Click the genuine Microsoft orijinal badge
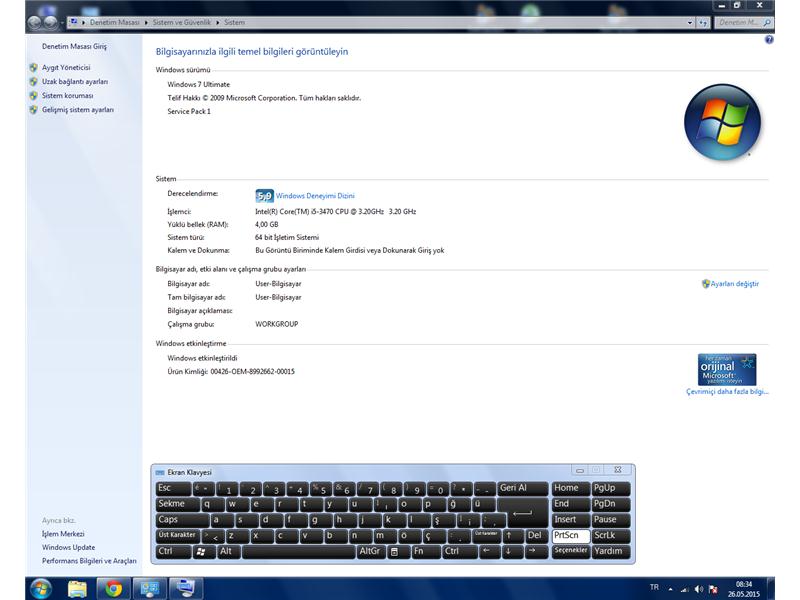The image size is (800, 600). [727, 369]
